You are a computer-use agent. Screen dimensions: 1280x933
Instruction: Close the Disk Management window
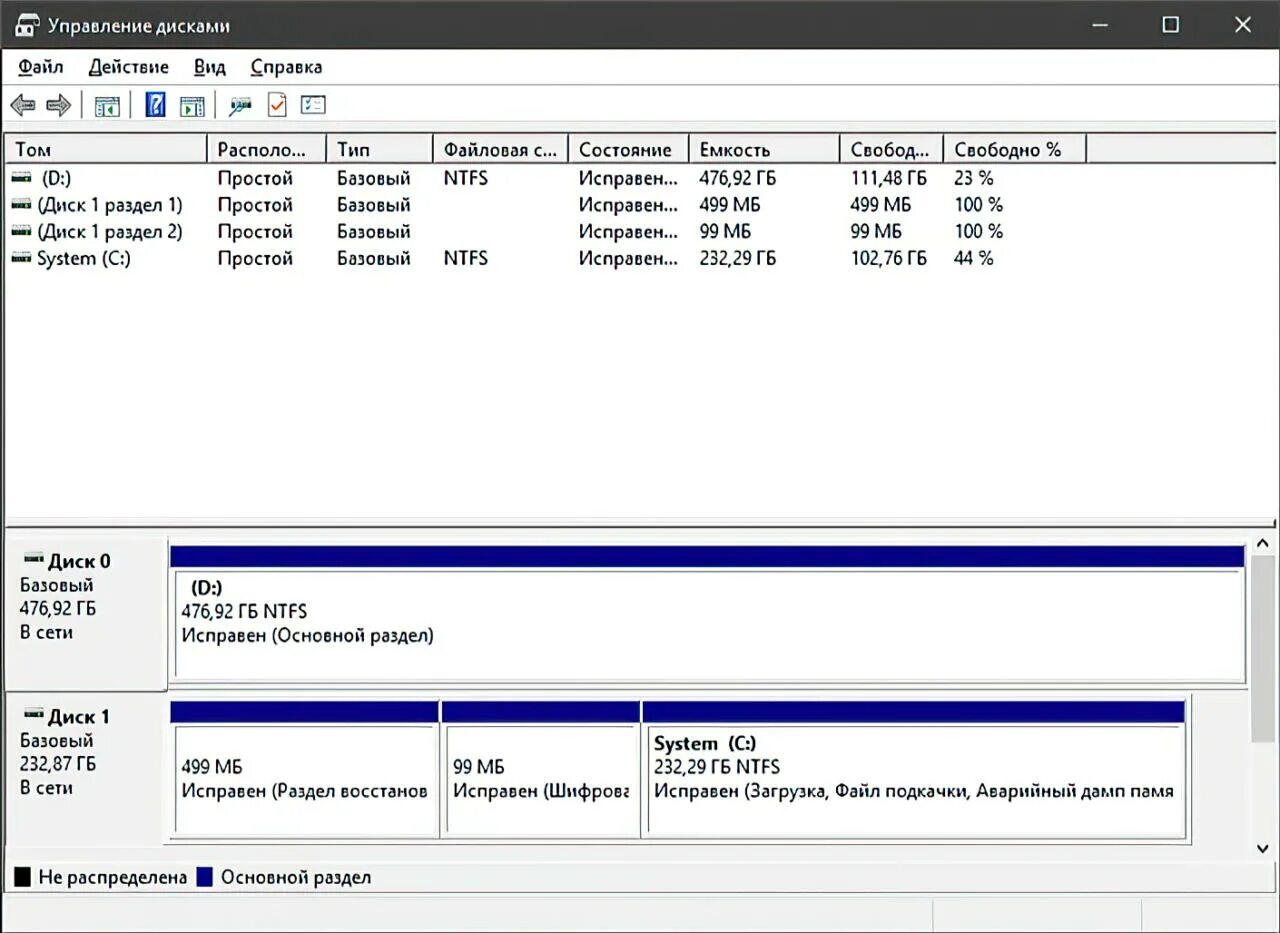click(x=1242, y=25)
